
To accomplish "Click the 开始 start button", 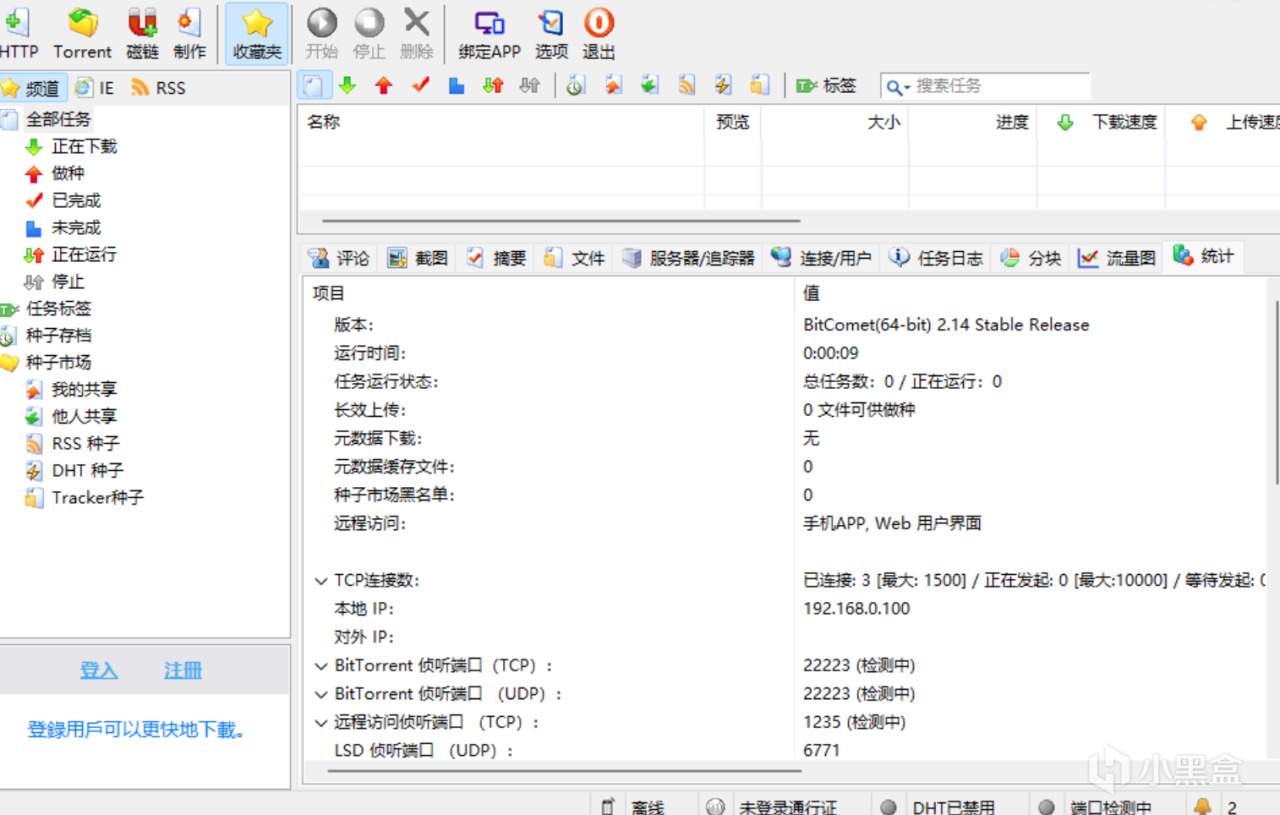I will (x=322, y=34).
